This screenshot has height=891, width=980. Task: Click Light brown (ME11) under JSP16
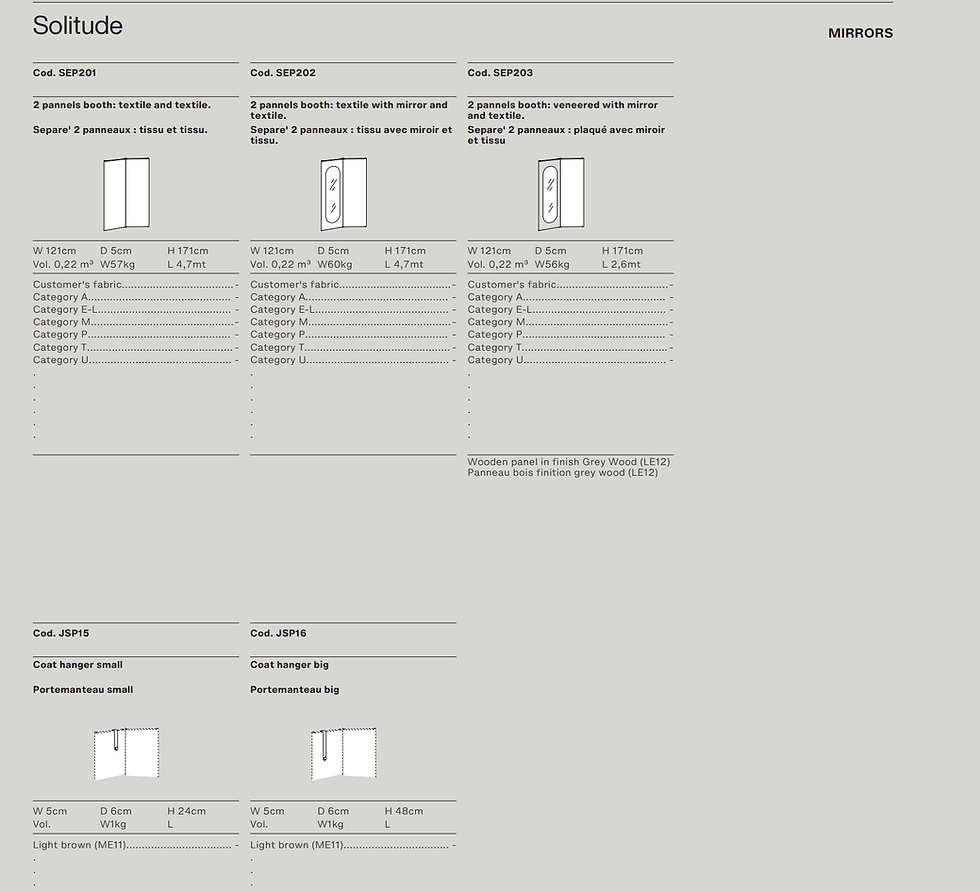coord(353,845)
